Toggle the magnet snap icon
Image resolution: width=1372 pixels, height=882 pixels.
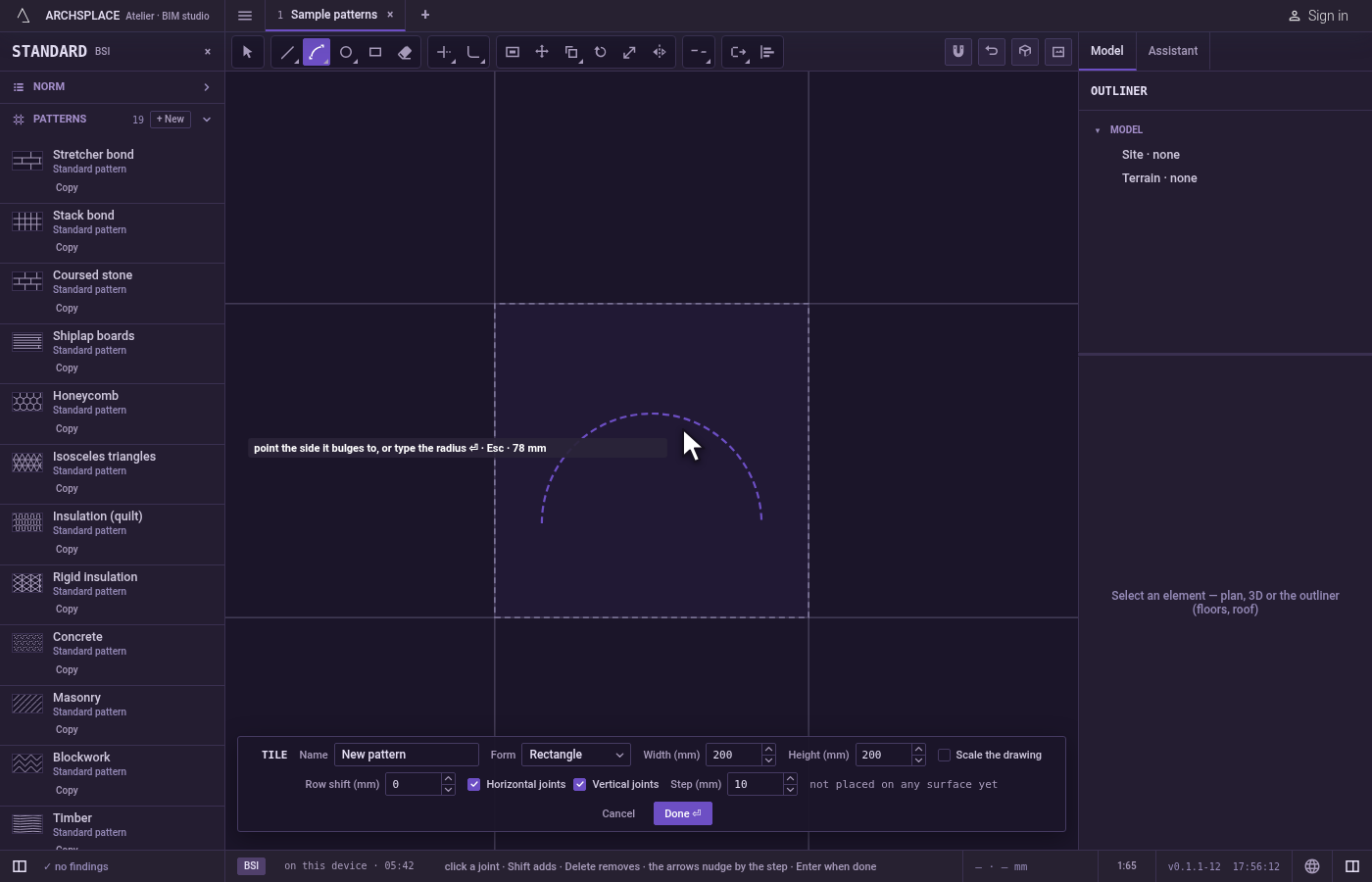pos(958,52)
